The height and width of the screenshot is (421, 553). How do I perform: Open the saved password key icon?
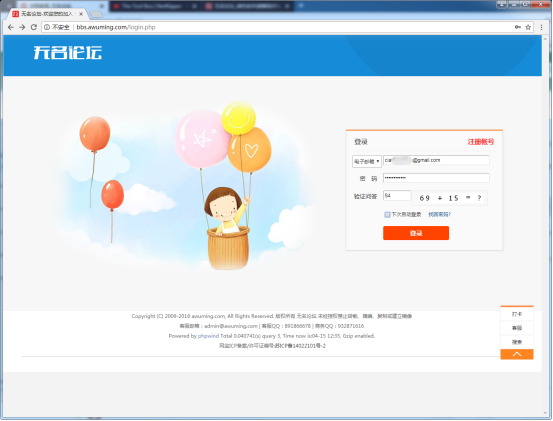[517, 27]
